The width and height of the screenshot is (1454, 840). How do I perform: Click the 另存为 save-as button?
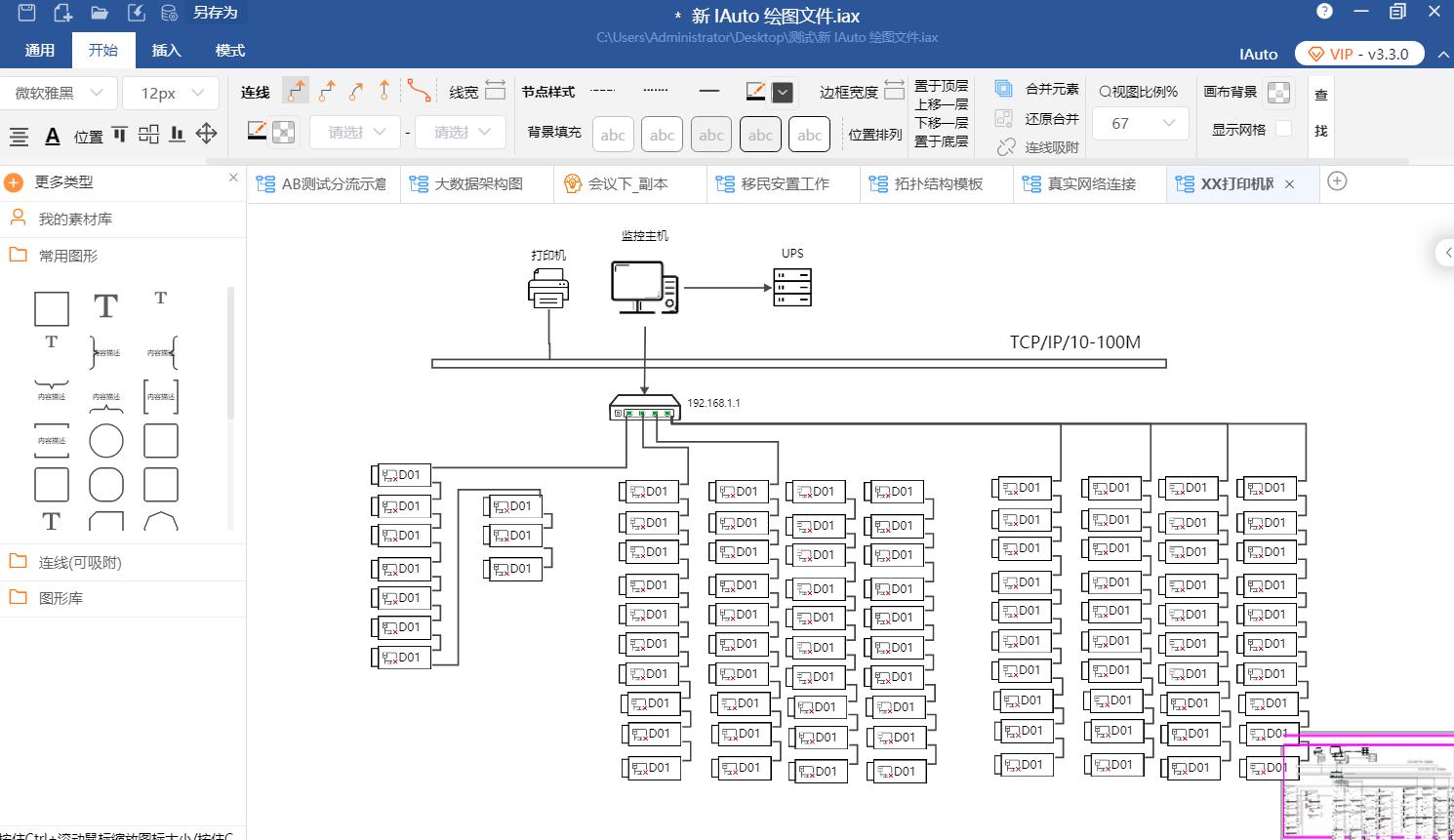215,13
